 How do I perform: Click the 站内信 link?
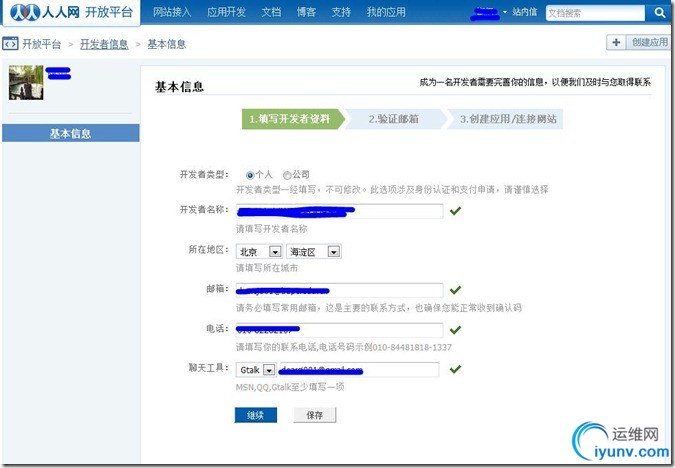(524, 12)
